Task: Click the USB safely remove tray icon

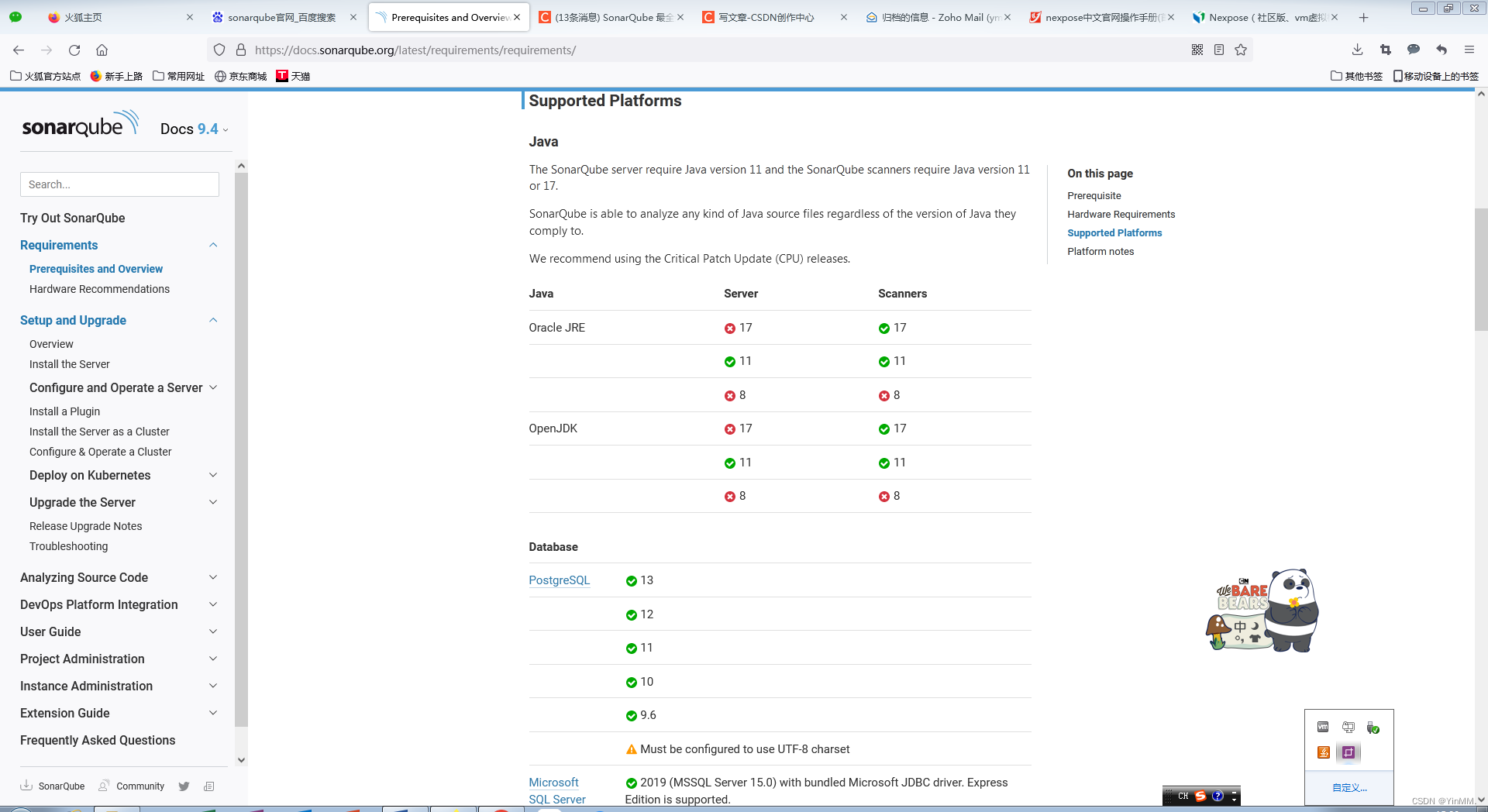Action: coord(1373,728)
